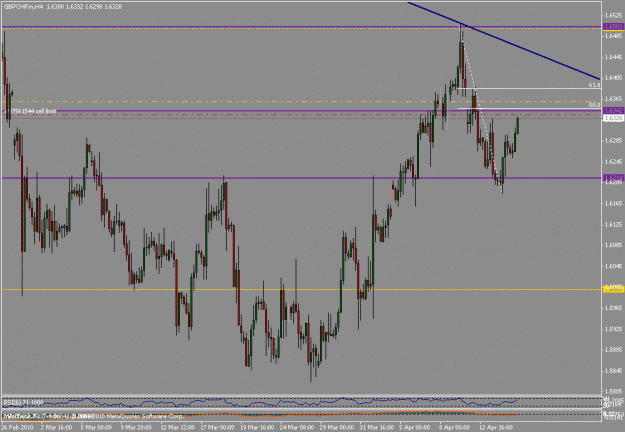Select the purple horizontal line at 1.6214
This screenshot has width=625, height=432.
tap(301, 178)
